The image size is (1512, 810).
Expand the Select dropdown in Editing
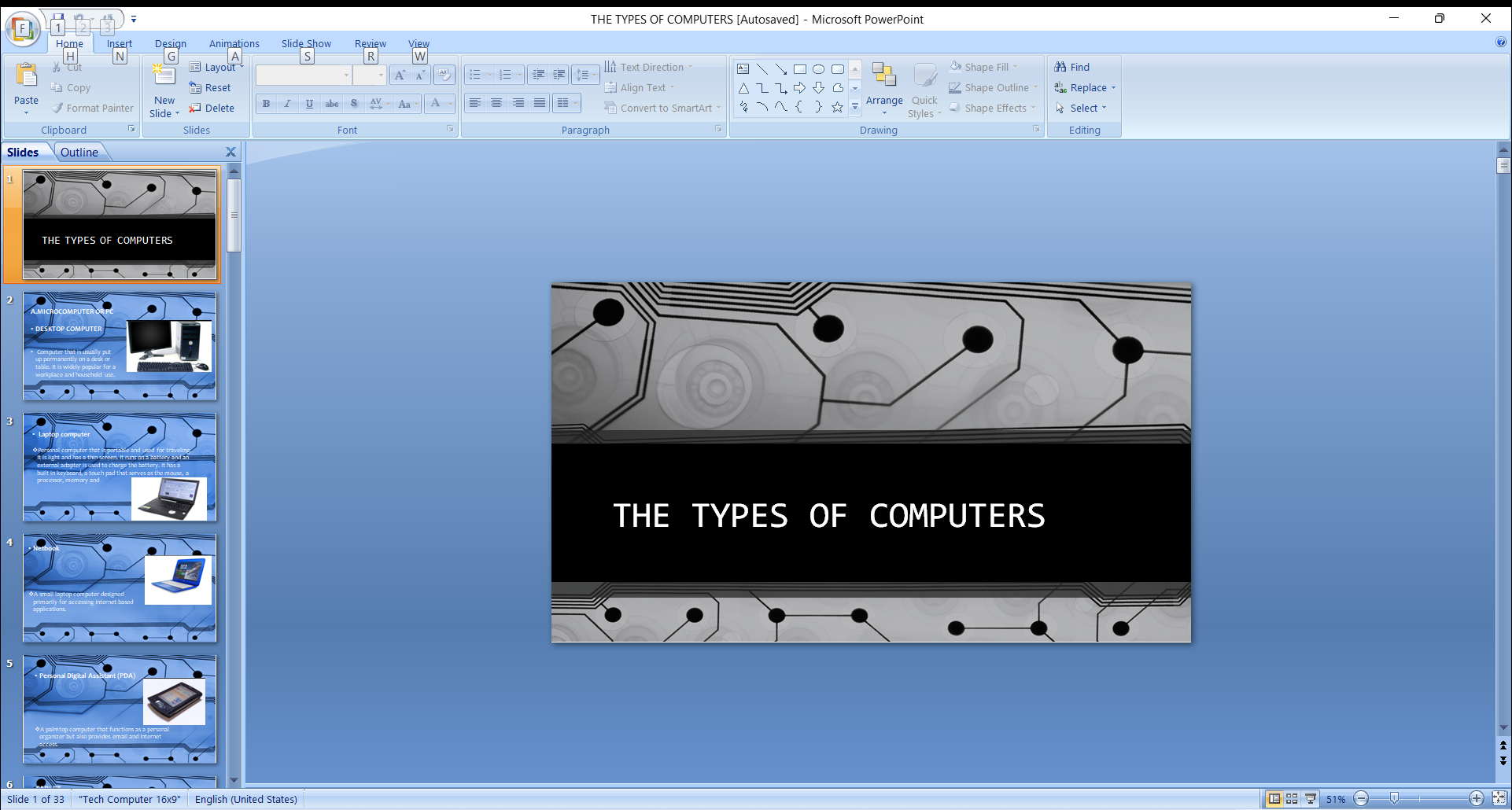1104,108
